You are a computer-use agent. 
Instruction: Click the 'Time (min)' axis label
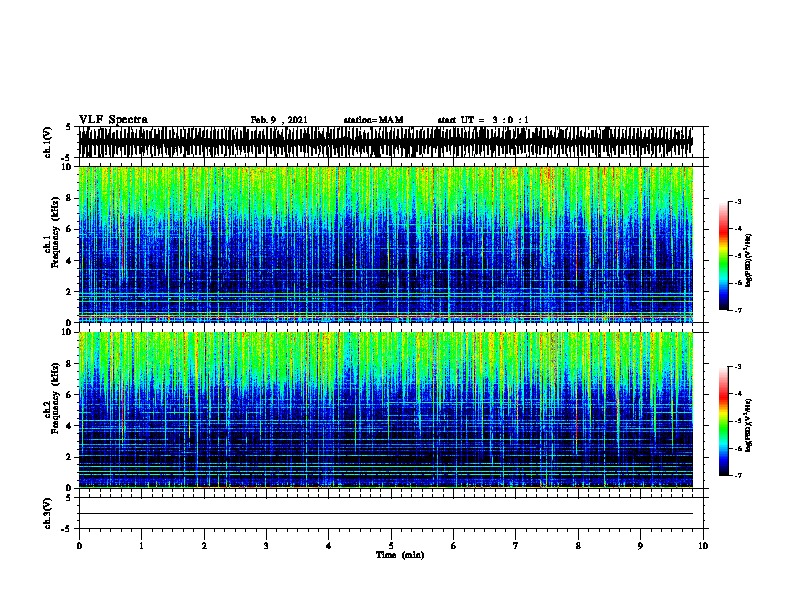coord(400,555)
